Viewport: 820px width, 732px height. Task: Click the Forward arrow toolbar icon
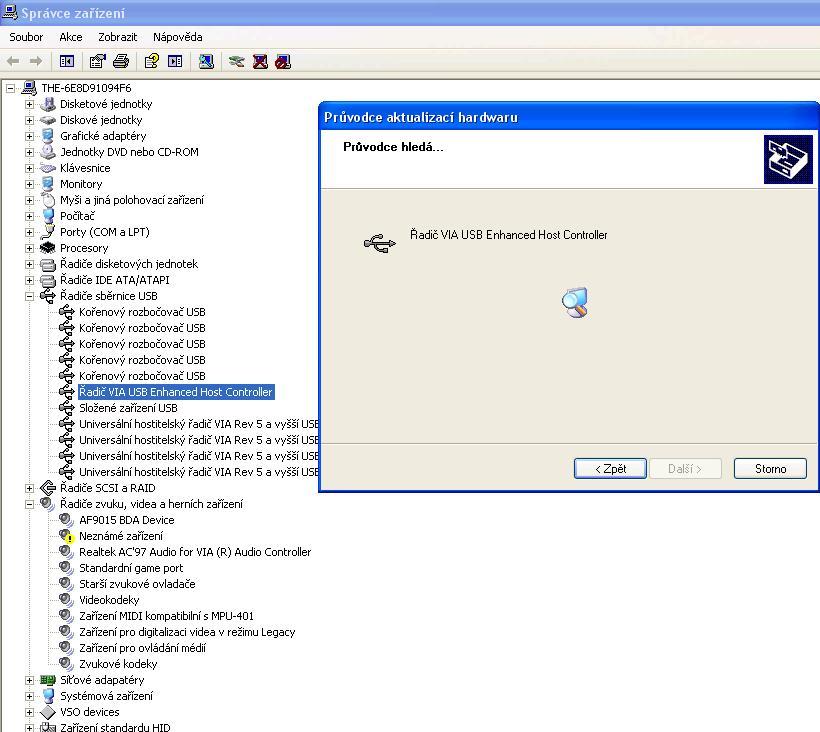[x=36, y=62]
